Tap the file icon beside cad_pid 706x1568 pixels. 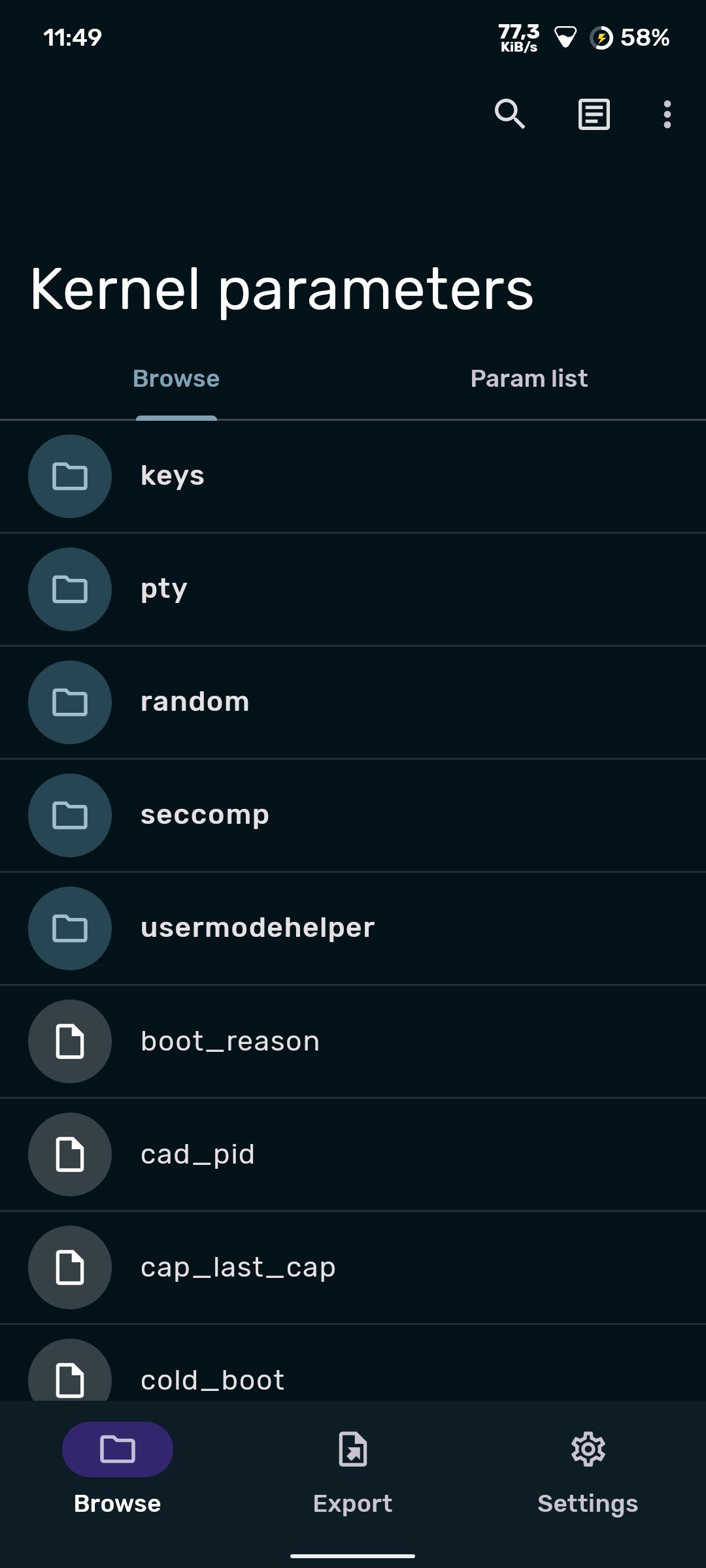[70, 1154]
